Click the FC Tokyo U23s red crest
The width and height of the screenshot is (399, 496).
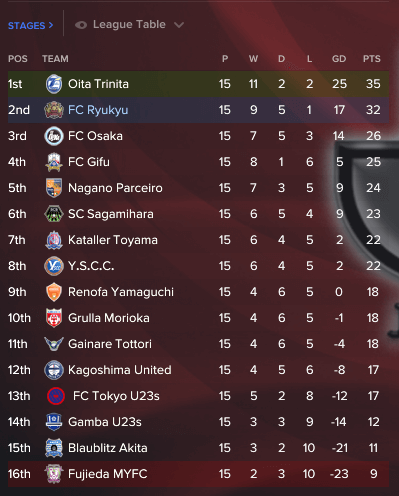click(x=56, y=396)
